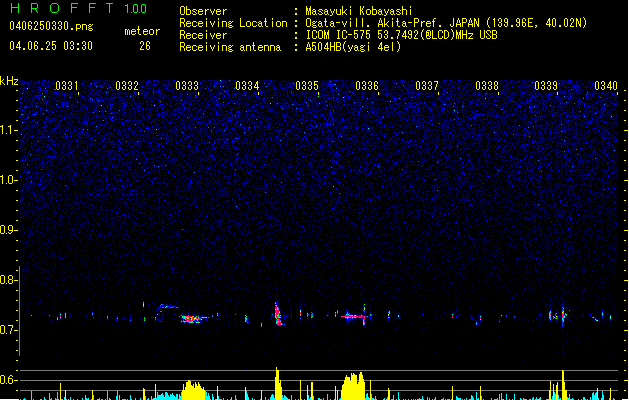Click the kHz axis unit label

tap(9, 81)
